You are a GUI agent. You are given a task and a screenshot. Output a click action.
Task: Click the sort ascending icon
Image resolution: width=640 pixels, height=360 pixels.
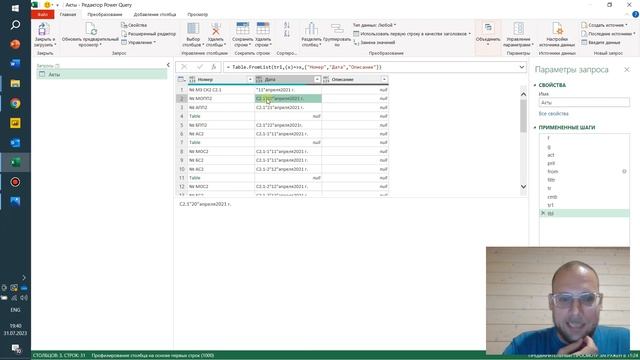287,25
